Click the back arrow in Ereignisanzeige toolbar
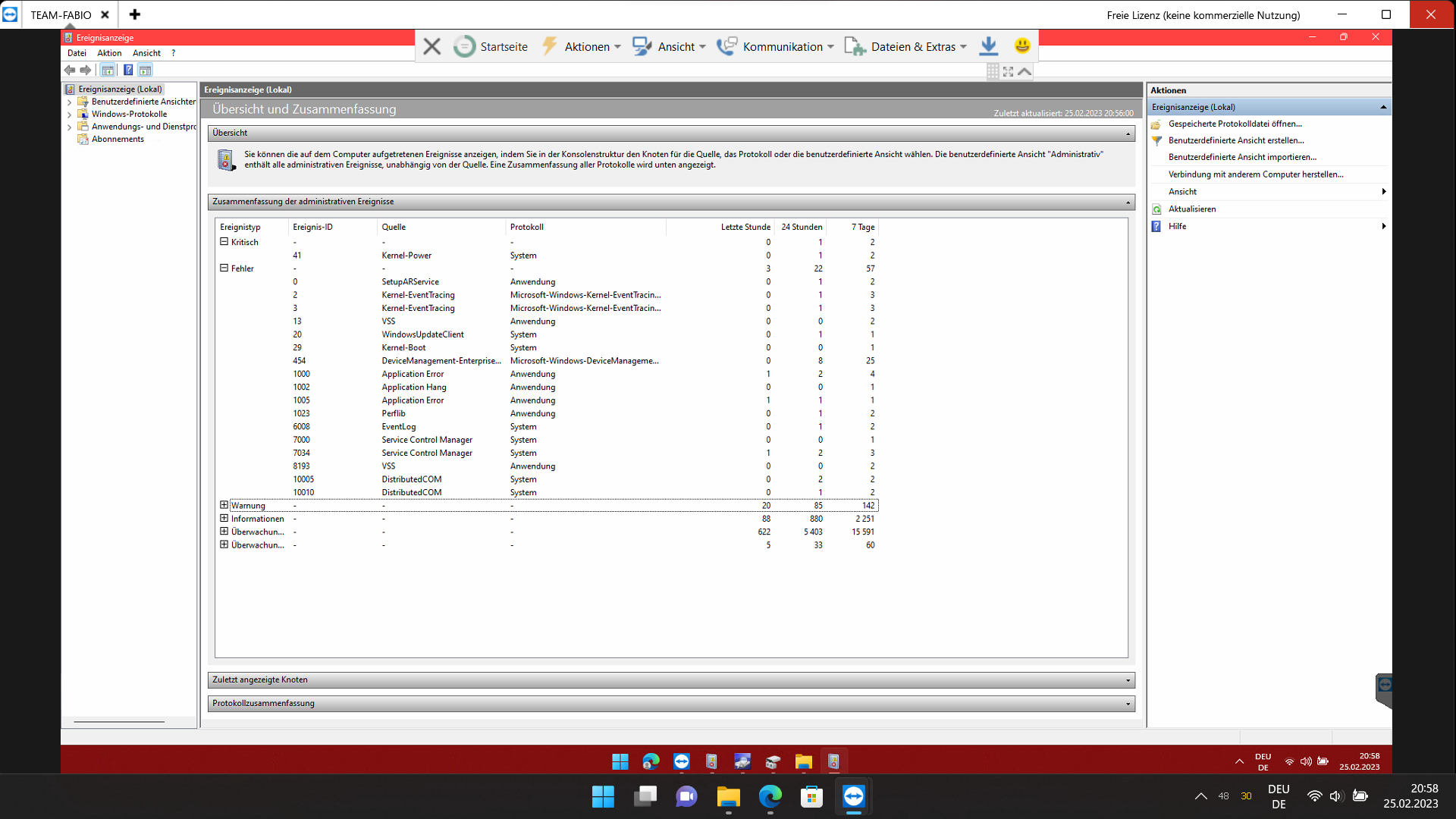Screen dimensions: 1456x819 tap(70, 70)
